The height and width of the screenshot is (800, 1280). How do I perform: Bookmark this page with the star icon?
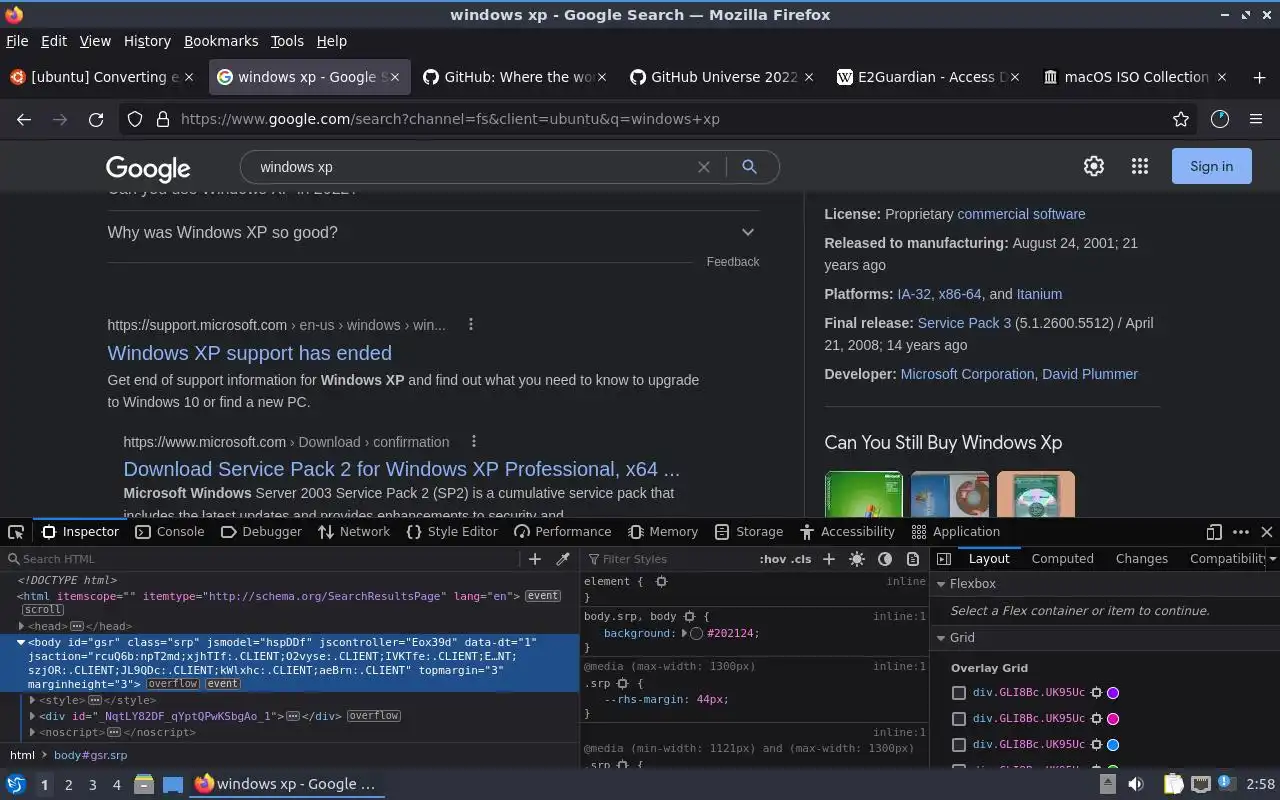coord(1181,119)
